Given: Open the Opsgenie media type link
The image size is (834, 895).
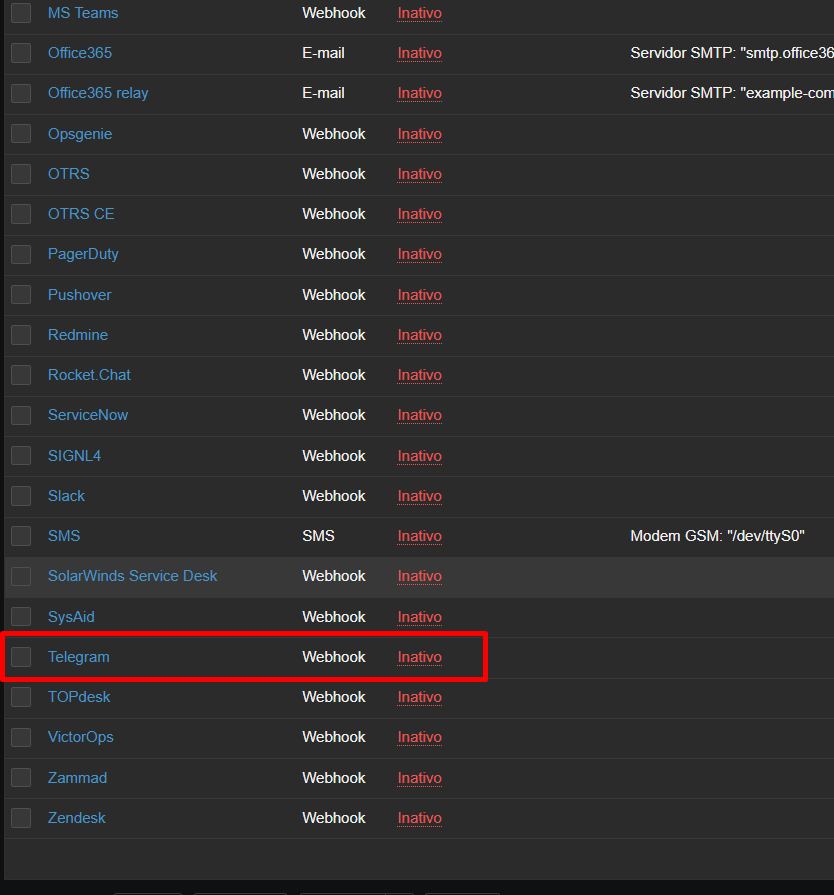Looking at the screenshot, I should (80, 134).
